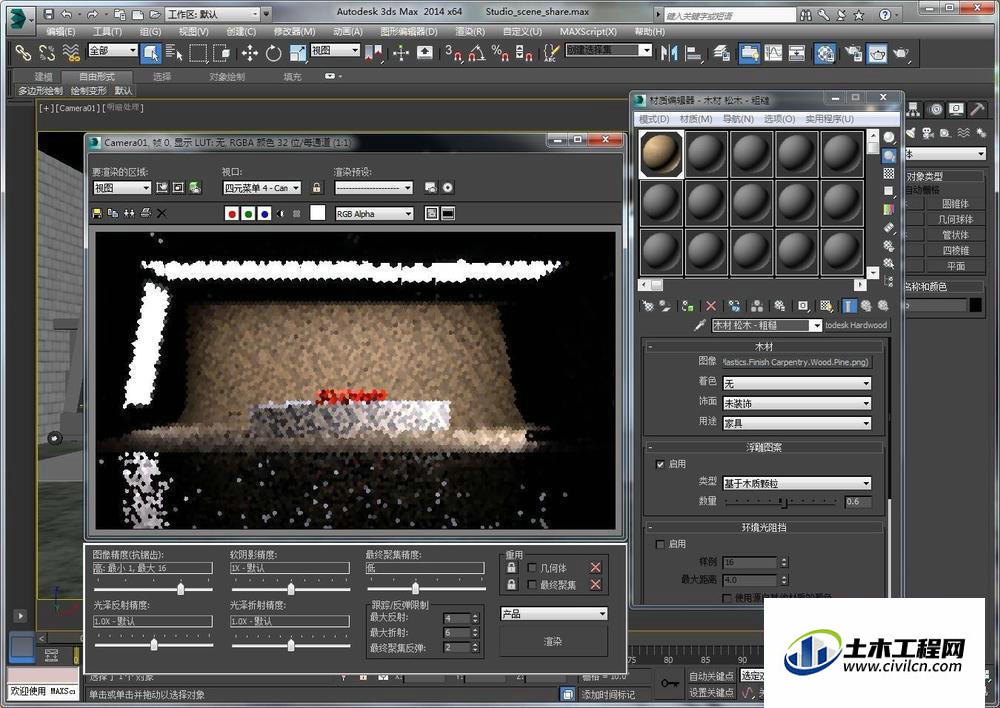The height and width of the screenshot is (708, 1000).
Task: Open the Hierarchy command panel tab
Action: click(915, 110)
